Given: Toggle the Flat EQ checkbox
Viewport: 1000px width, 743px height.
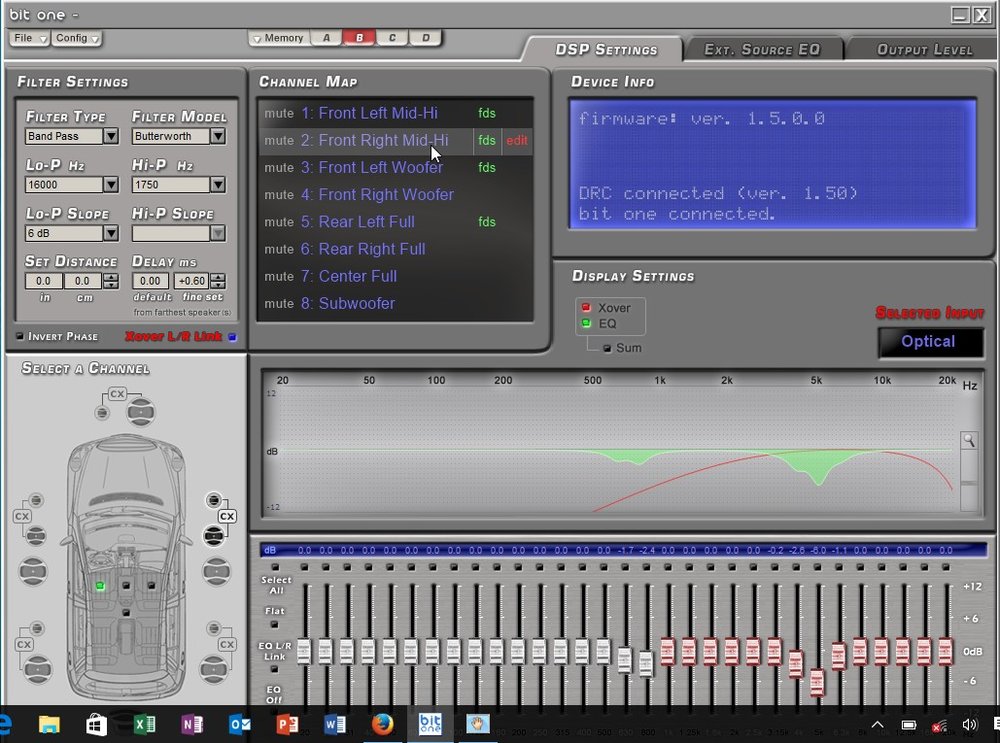Looking at the screenshot, I should point(274,624).
